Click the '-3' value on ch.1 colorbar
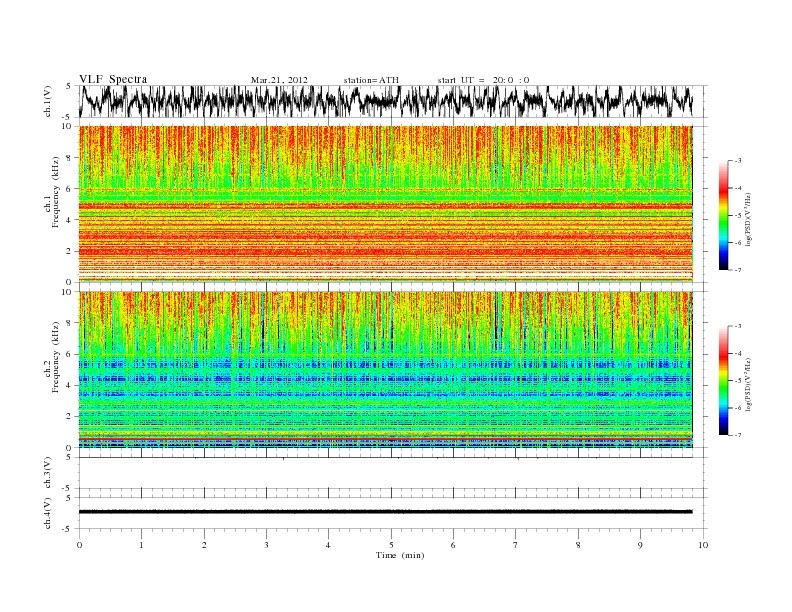This screenshot has height=612, width=792. pyautogui.click(x=737, y=161)
